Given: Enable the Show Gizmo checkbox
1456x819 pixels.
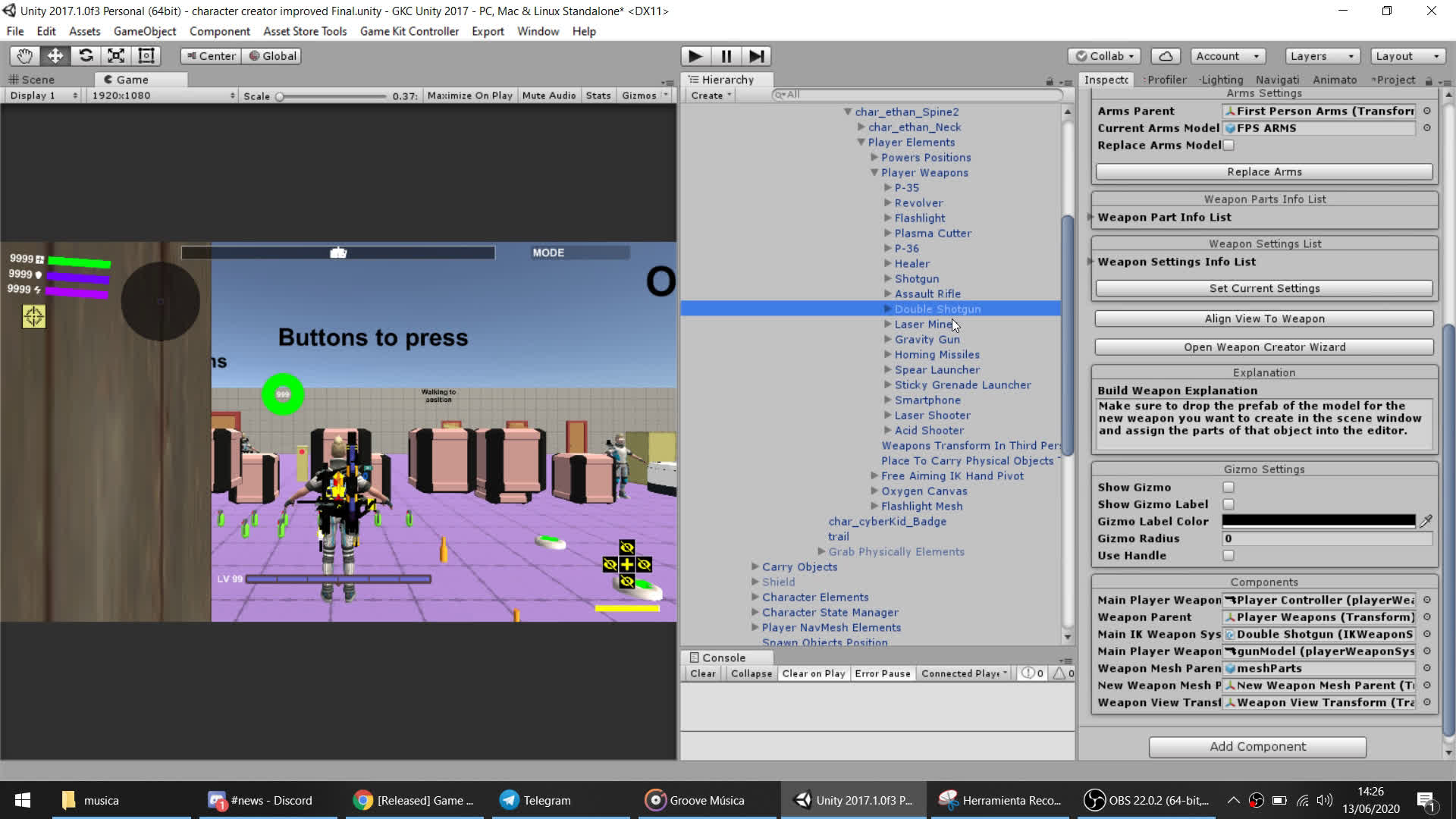Looking at the screenshot, I should (x=1228, y=488).
